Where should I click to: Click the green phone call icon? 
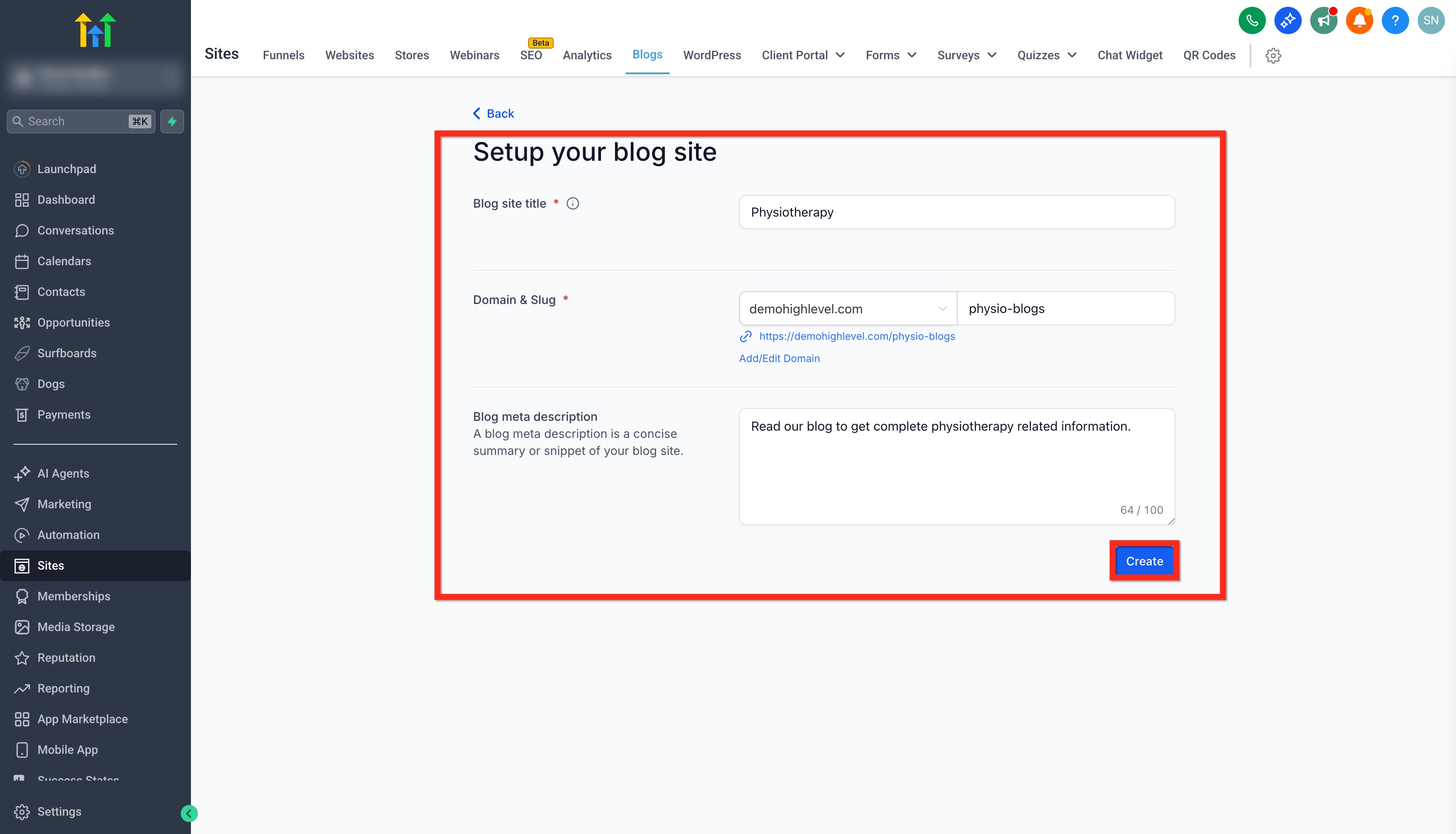click(1251, 20)
